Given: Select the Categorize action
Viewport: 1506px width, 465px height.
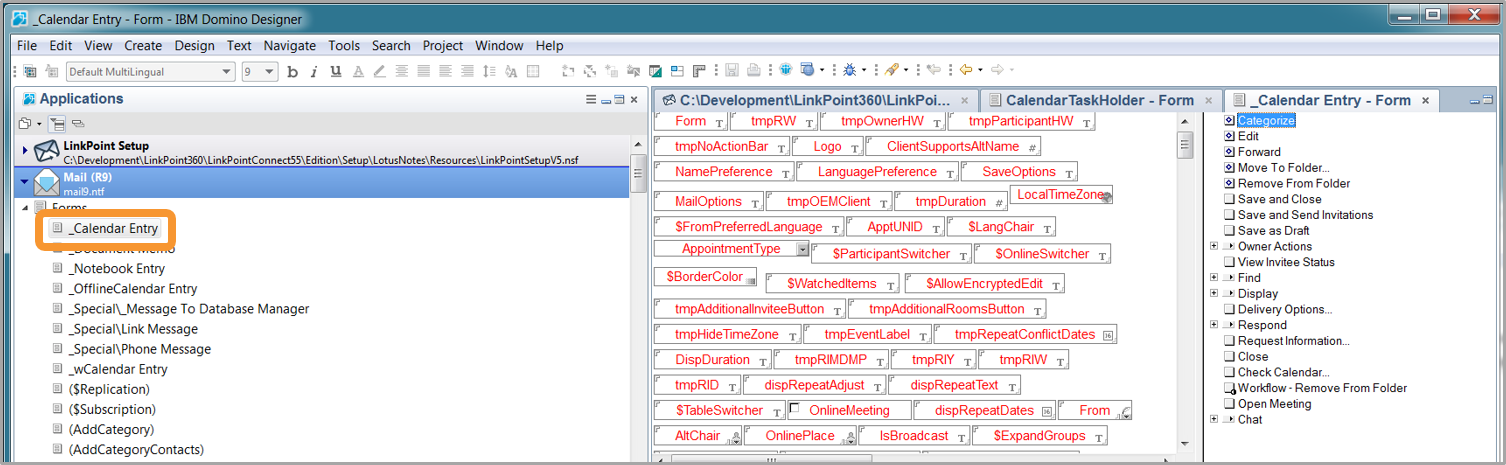Looking at the screenshot, I should (x=1266, y=120).
